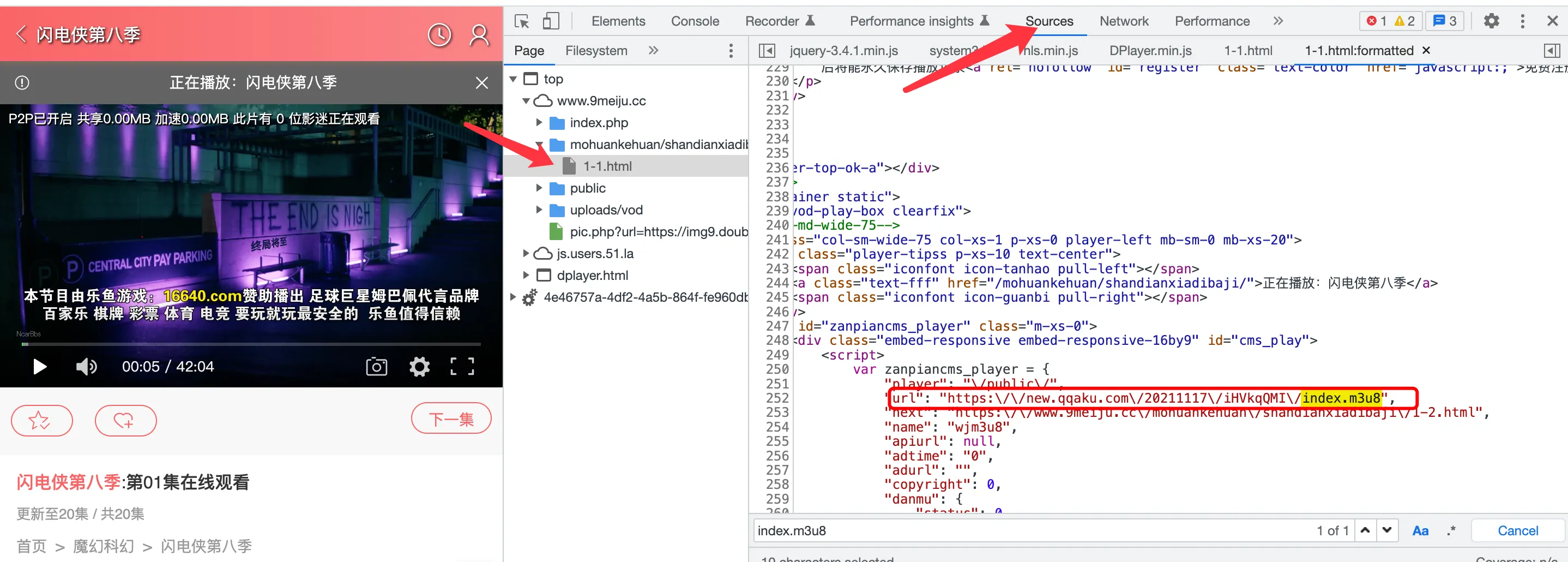Click the 下一集 next episode button
Image resolution: width=1568 pixels, height=562 pixels.
coord(450,419)
